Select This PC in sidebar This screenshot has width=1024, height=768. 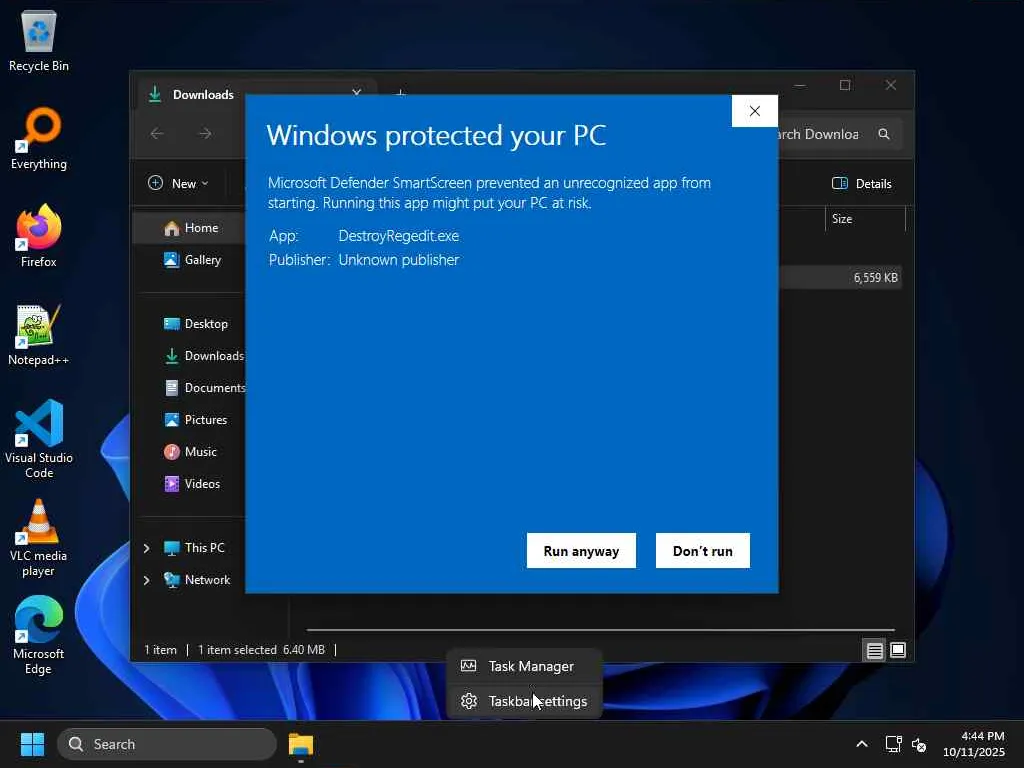pos(194,548)
